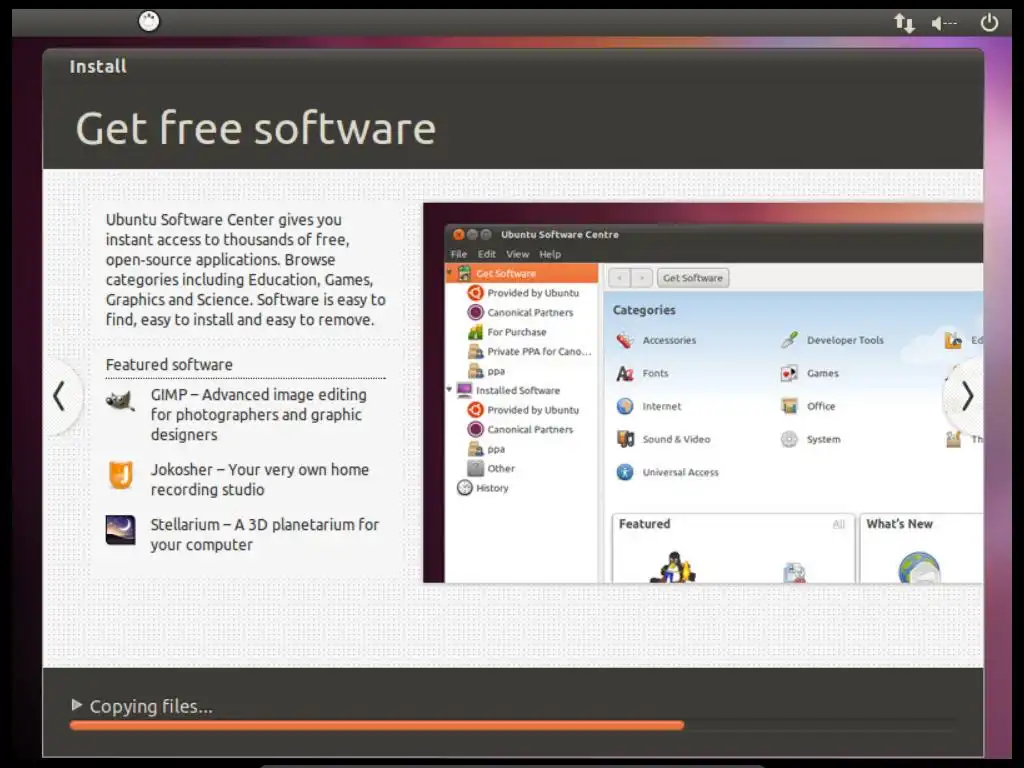Open the Universal Access category icon
This screenshot has width=1024, height=768.
point(625,472)
